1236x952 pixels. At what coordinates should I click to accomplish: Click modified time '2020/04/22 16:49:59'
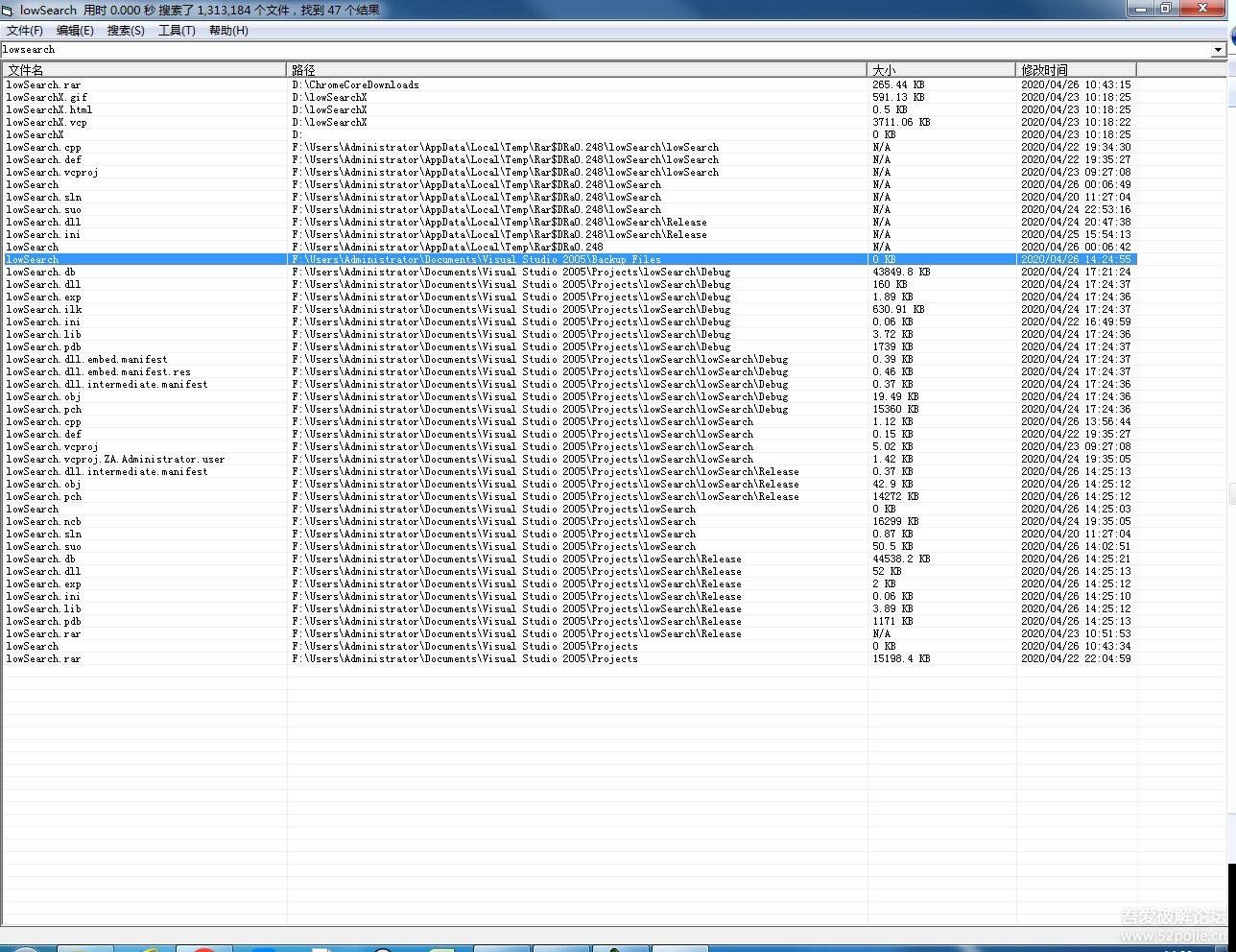click(1076, 321)
